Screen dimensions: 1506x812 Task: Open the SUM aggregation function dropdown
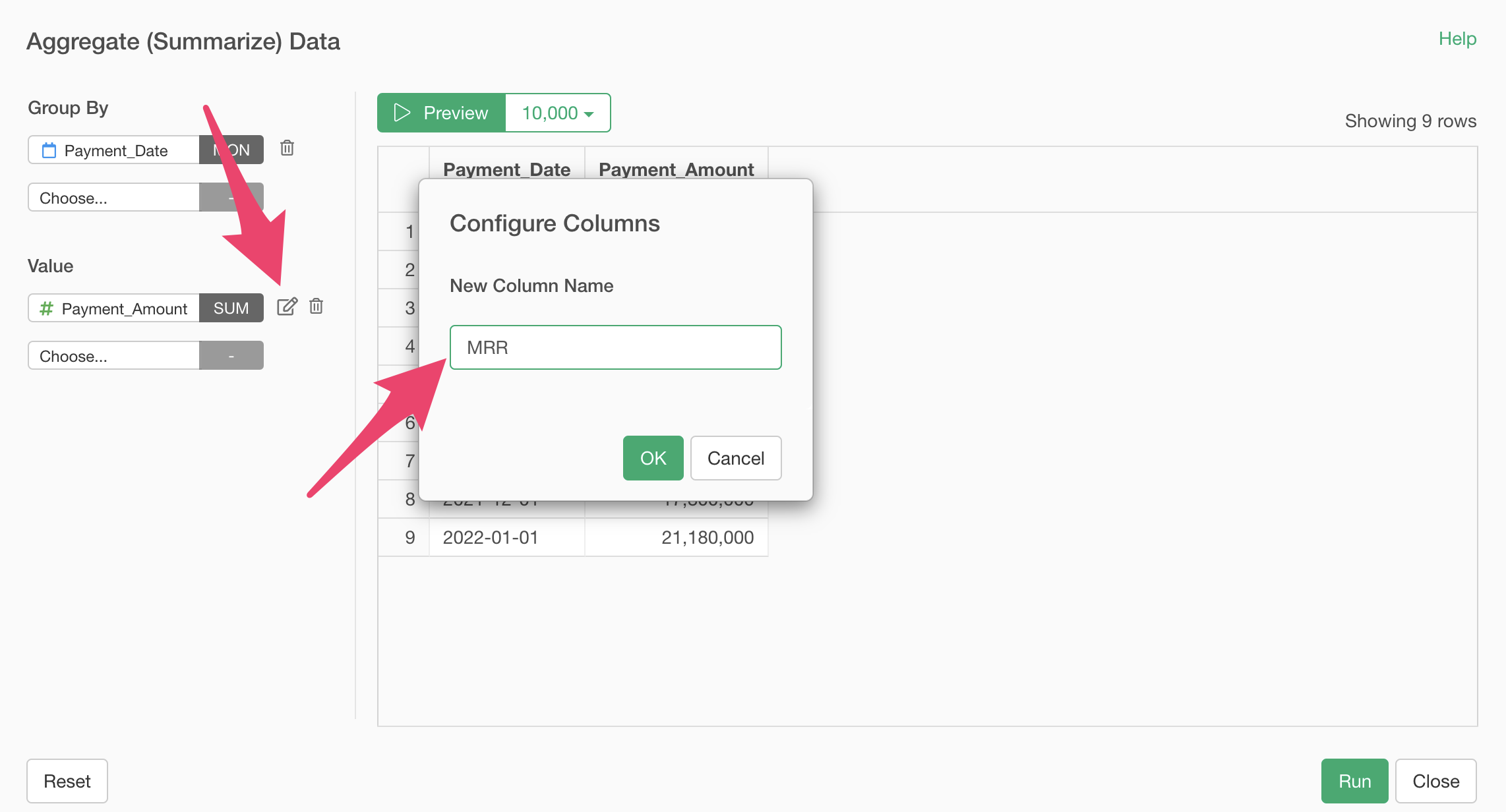coord(231,308)
